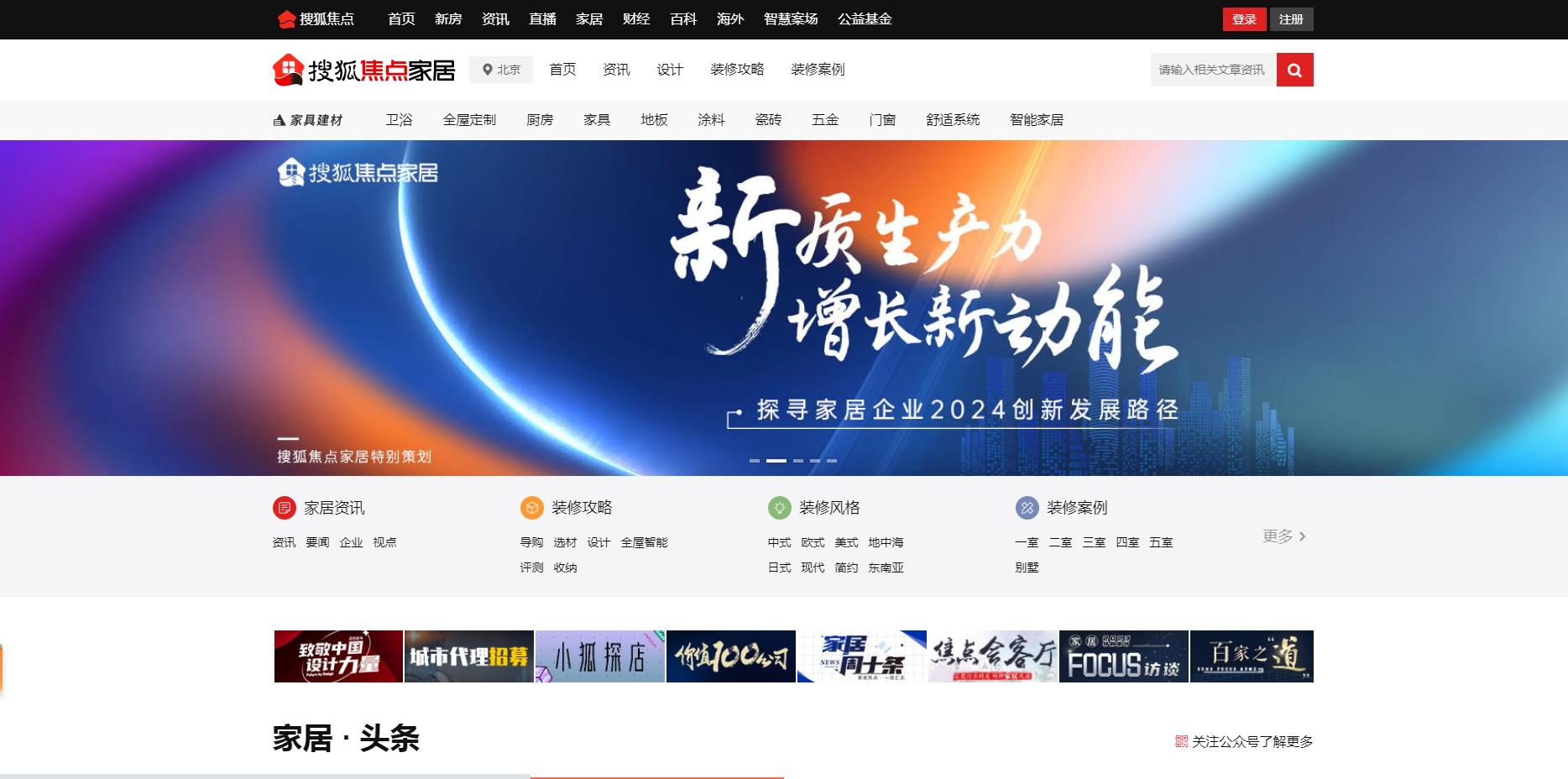The image size is (1568, 779).
Task: Click the 登录 button
Action: 1244,19
